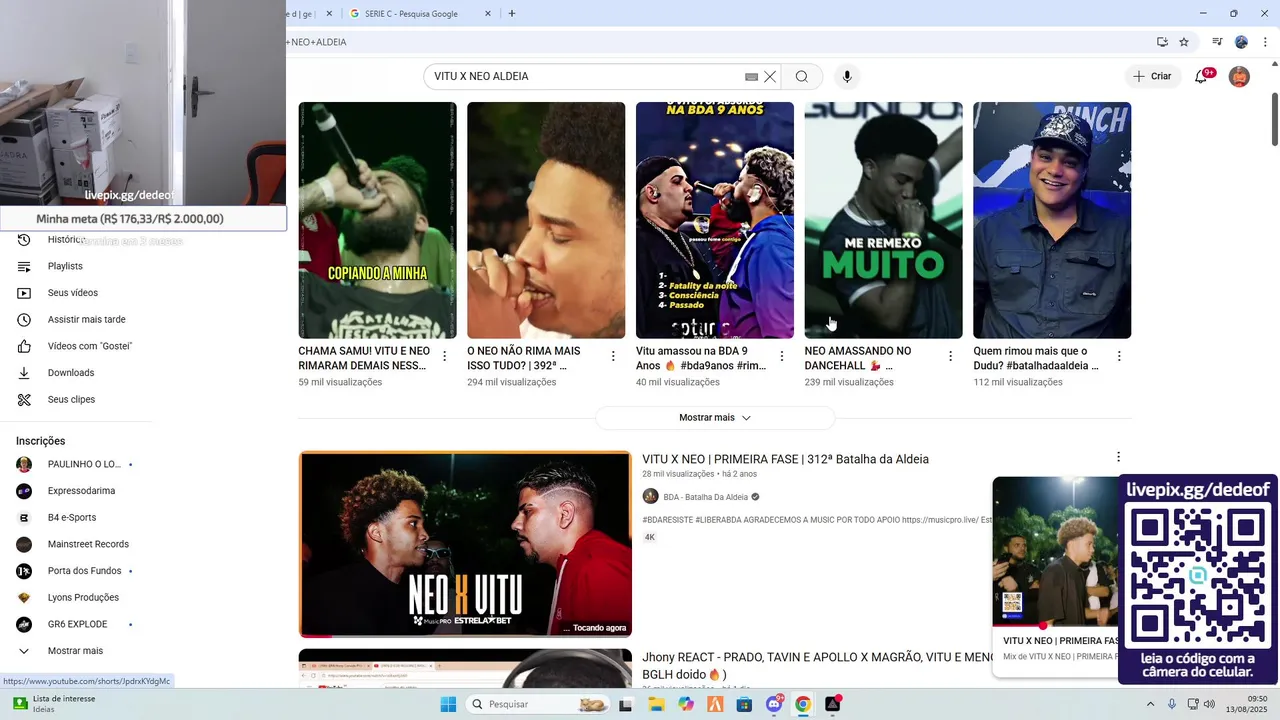Clear the search text with the X icon
Viewport: 1280px width, 720px height.
(770, 77)
